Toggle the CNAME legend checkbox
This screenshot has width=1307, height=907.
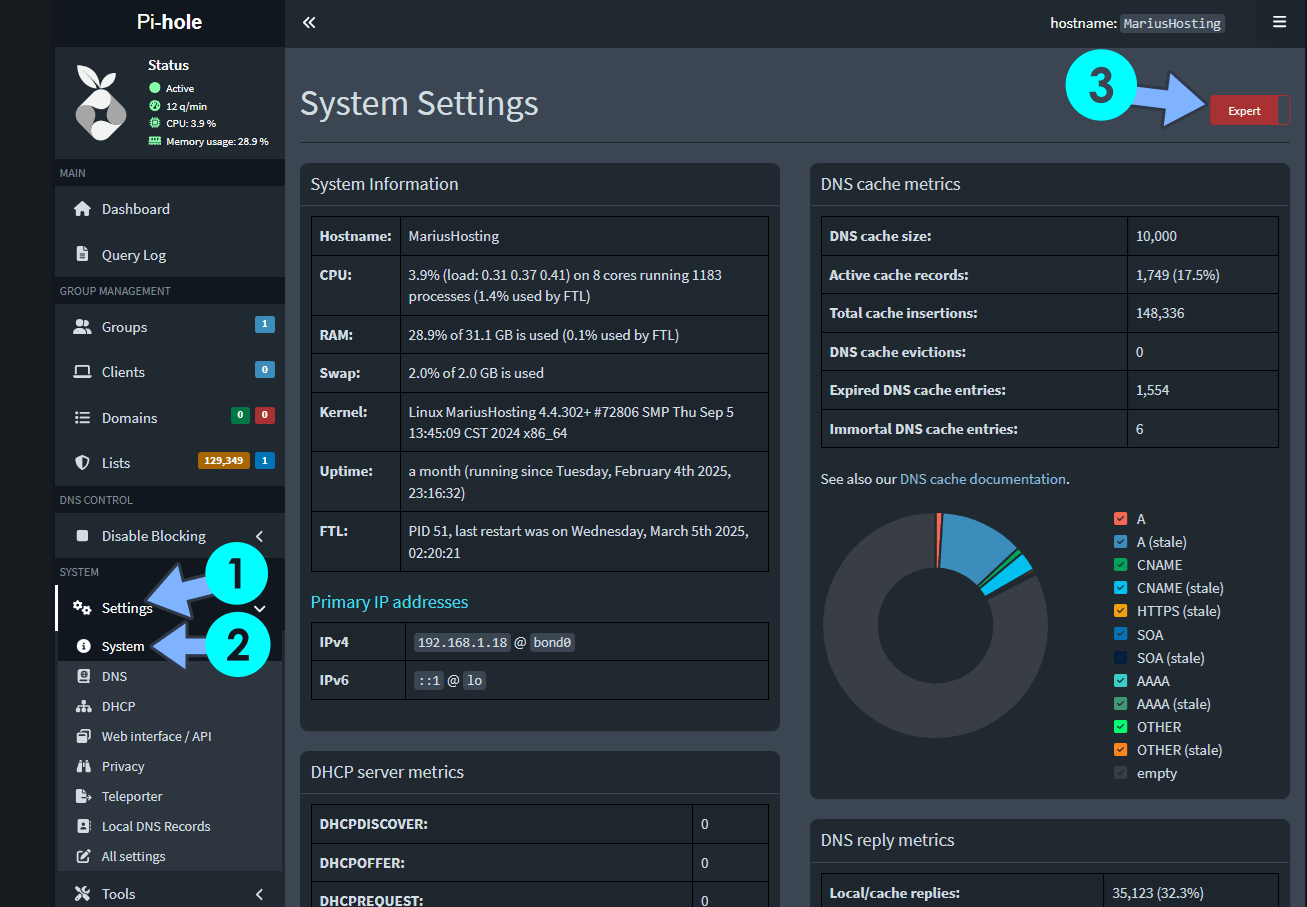(1121, 565)
